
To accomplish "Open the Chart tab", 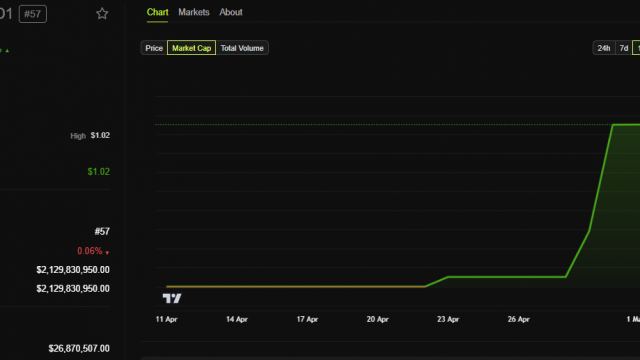I will 158,12.
